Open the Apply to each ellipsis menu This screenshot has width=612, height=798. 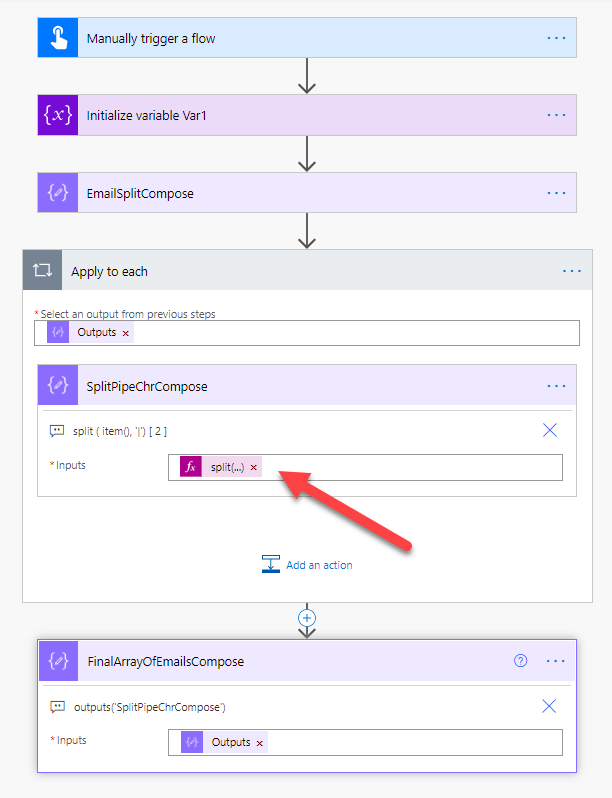tap(571, 271)
